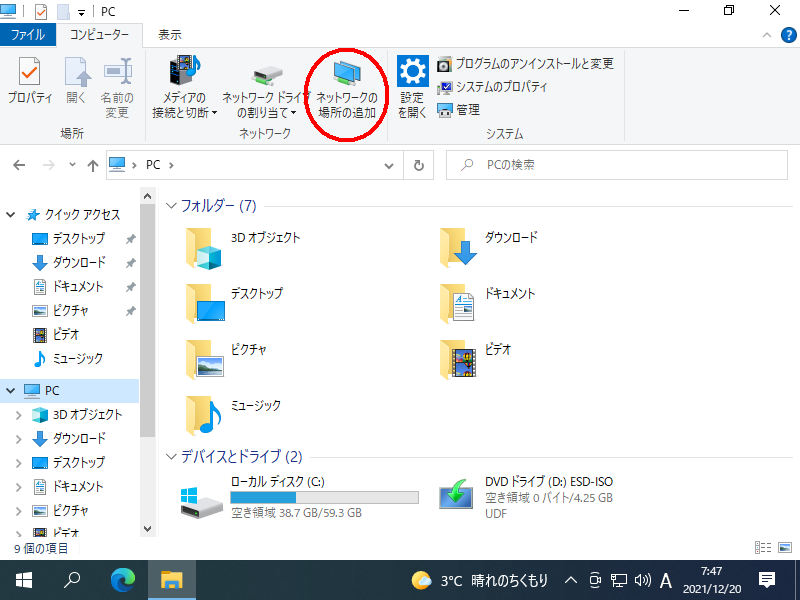
Task: Collapse the デバイスとドライブ (2) group
Action: pos(170,457)
